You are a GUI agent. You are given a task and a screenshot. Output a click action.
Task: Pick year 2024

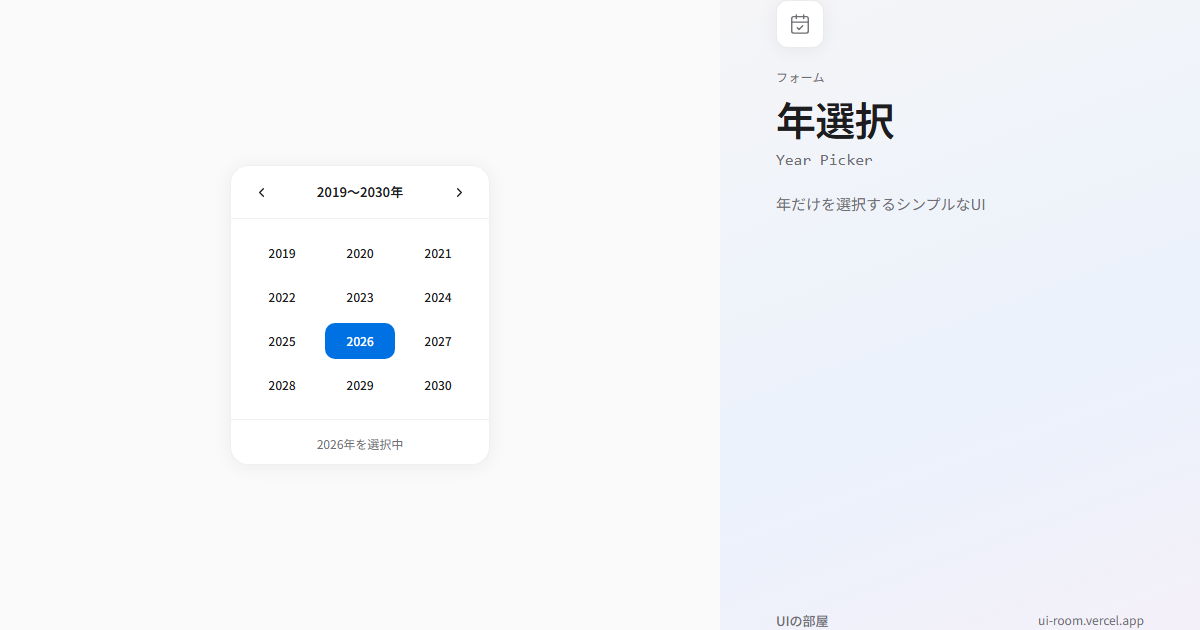click(438, 298)
